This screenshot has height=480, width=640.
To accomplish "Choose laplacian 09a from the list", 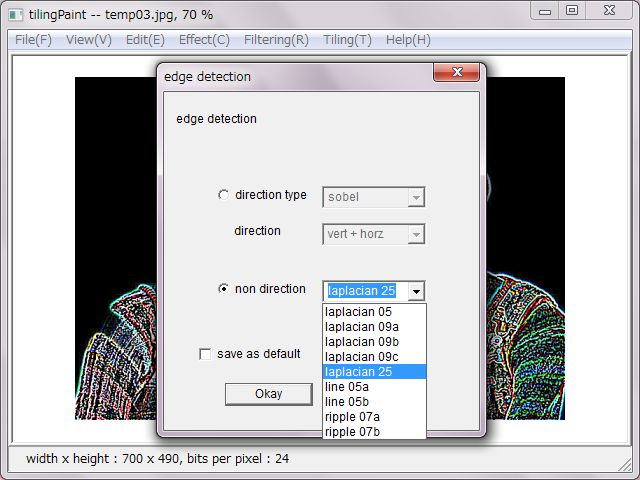I will pyautogui.click(x=374, y=327).
